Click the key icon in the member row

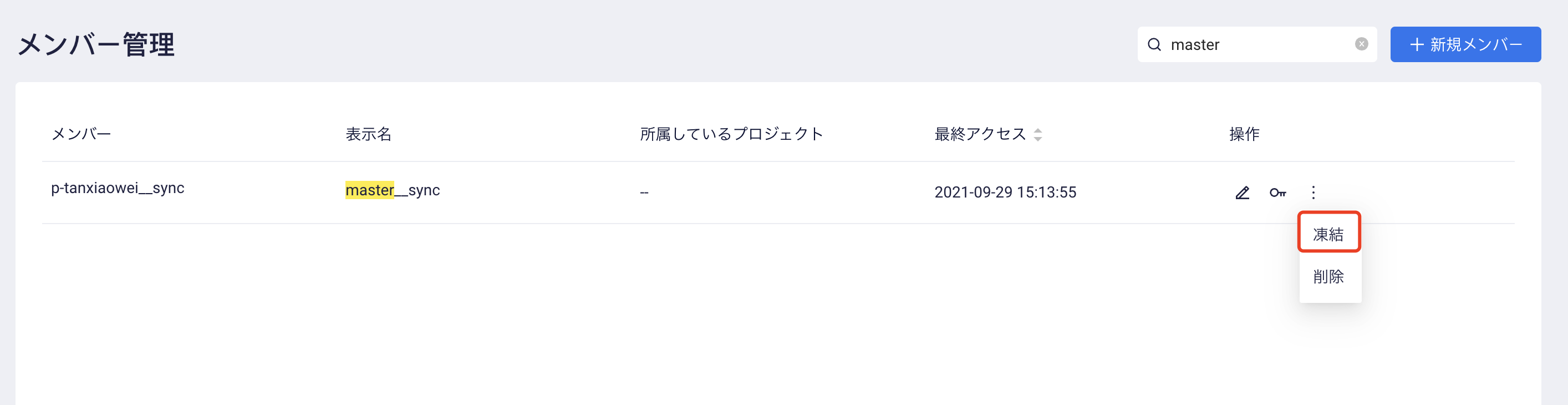[1277, 193]
